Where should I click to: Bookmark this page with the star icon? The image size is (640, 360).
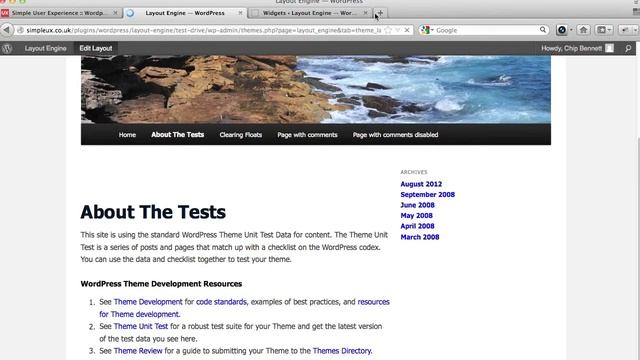(x=388, y=30)
